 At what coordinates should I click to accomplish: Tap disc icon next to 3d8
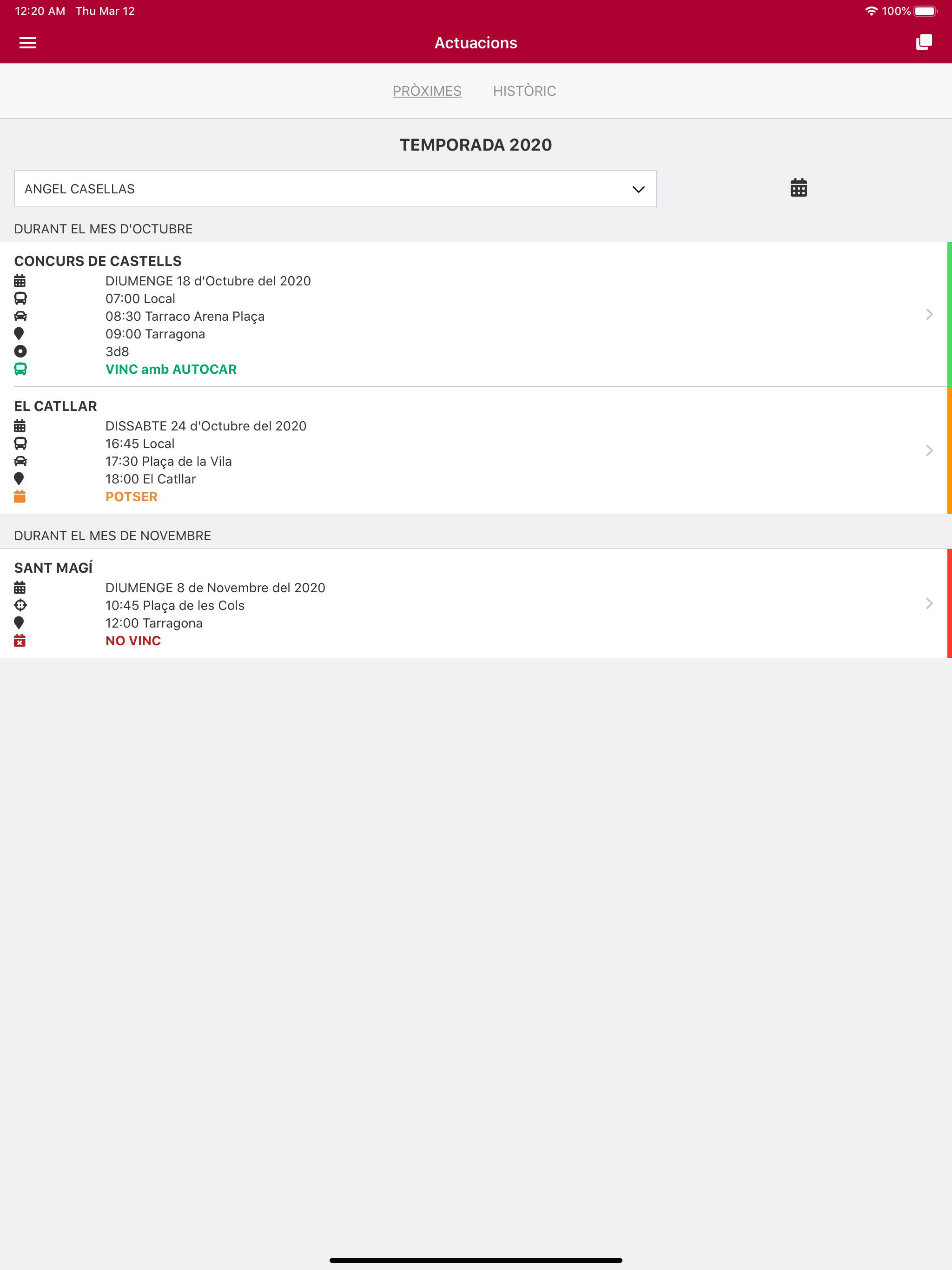(x=20, y=351)
